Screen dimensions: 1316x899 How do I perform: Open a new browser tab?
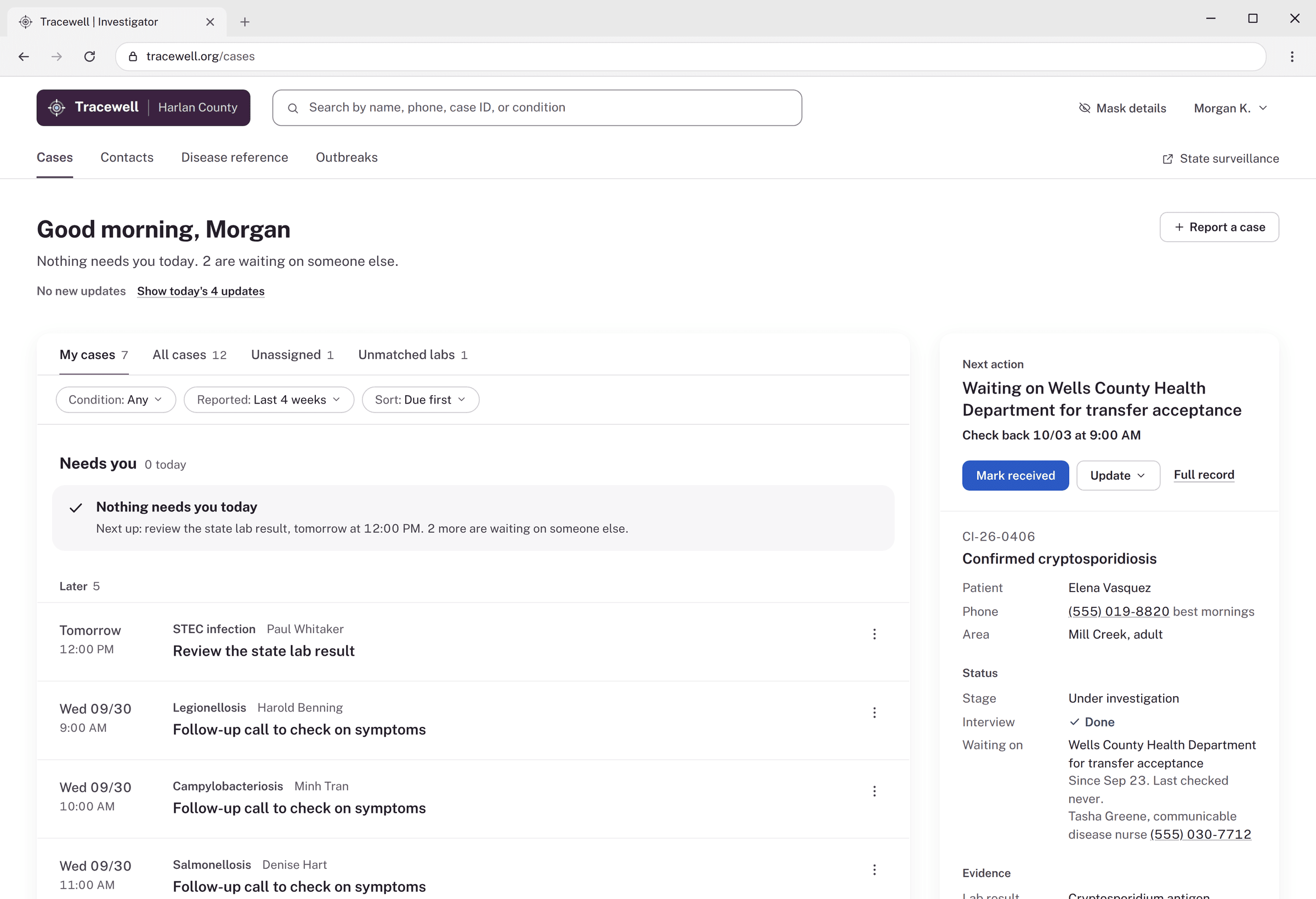(x=245, y=22)
